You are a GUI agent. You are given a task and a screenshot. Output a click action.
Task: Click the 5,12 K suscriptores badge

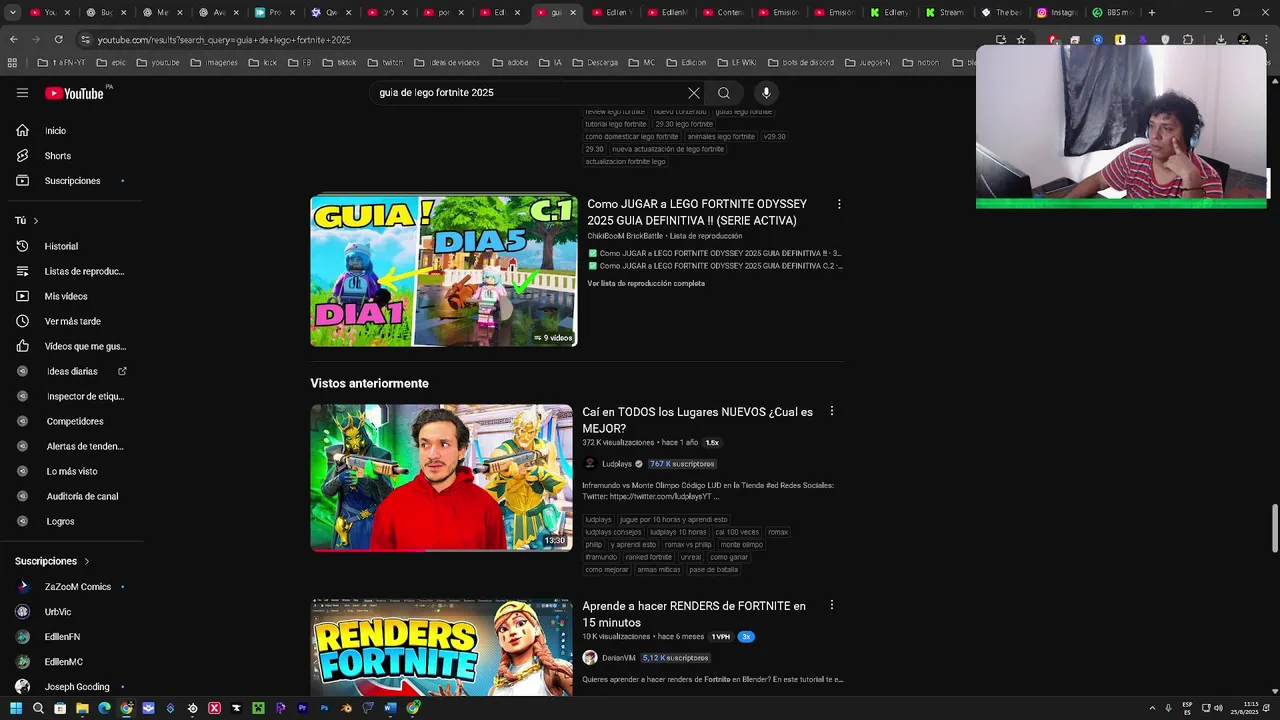pyautogui.click(x=675, y=658)
